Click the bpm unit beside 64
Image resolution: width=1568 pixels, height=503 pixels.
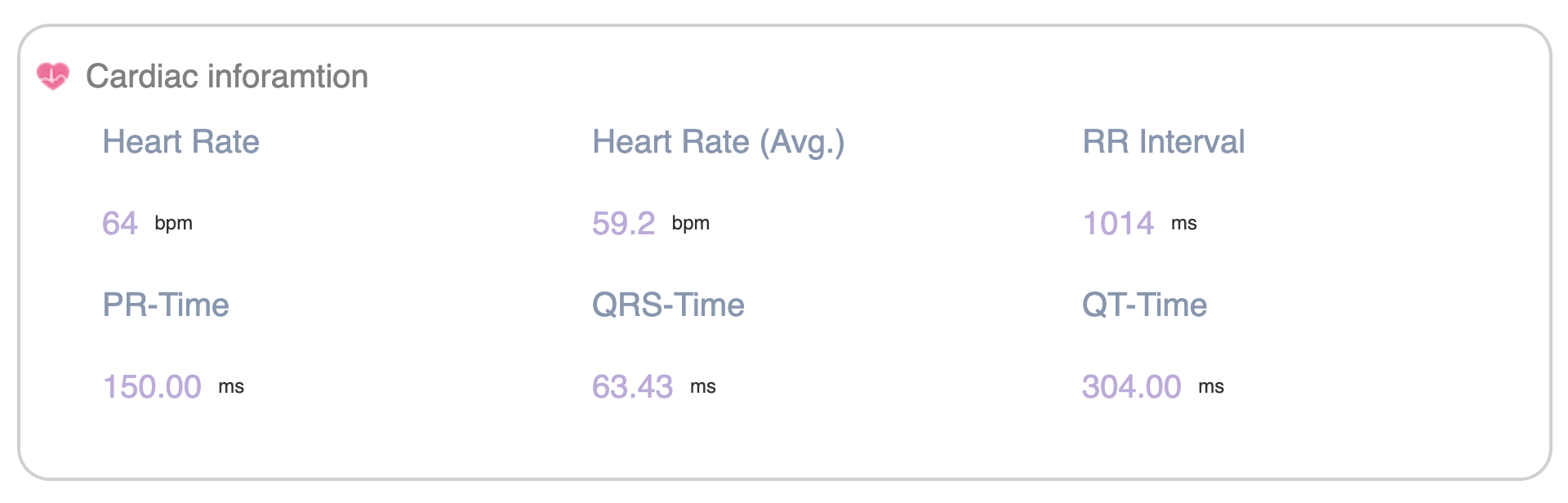click(173, 224)
